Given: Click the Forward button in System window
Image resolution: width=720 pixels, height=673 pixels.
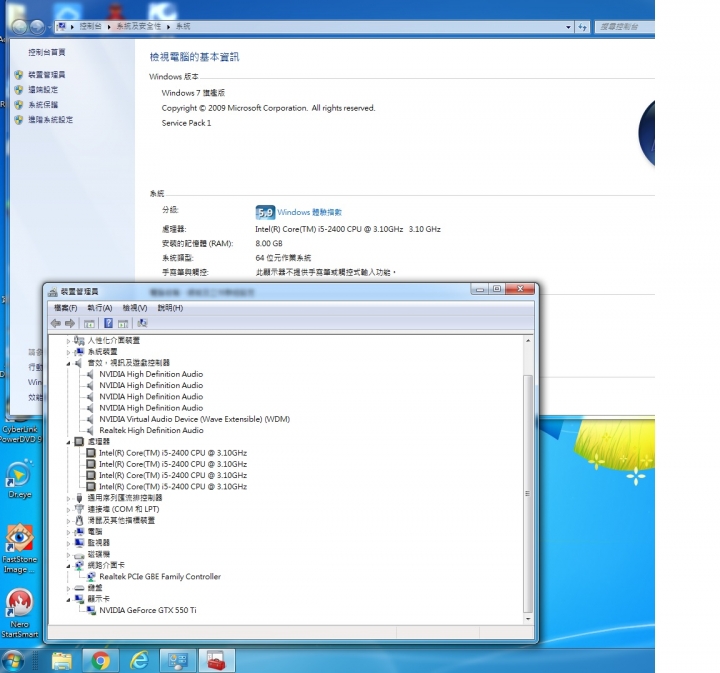Looking at the screenshot, I should tap(38, 27).
